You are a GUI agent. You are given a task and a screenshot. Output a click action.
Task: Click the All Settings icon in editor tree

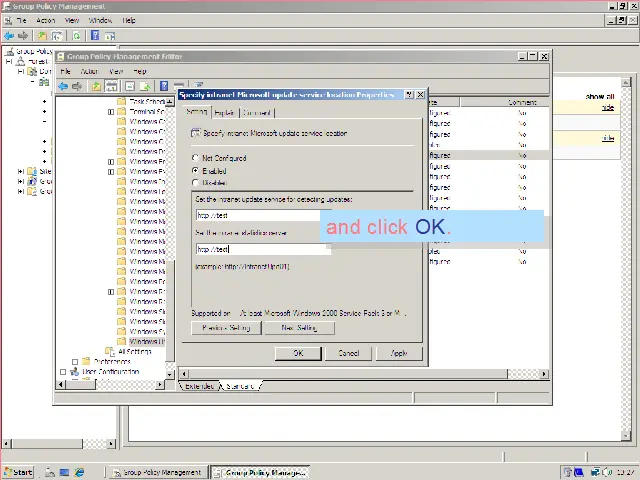click(110, 351)
